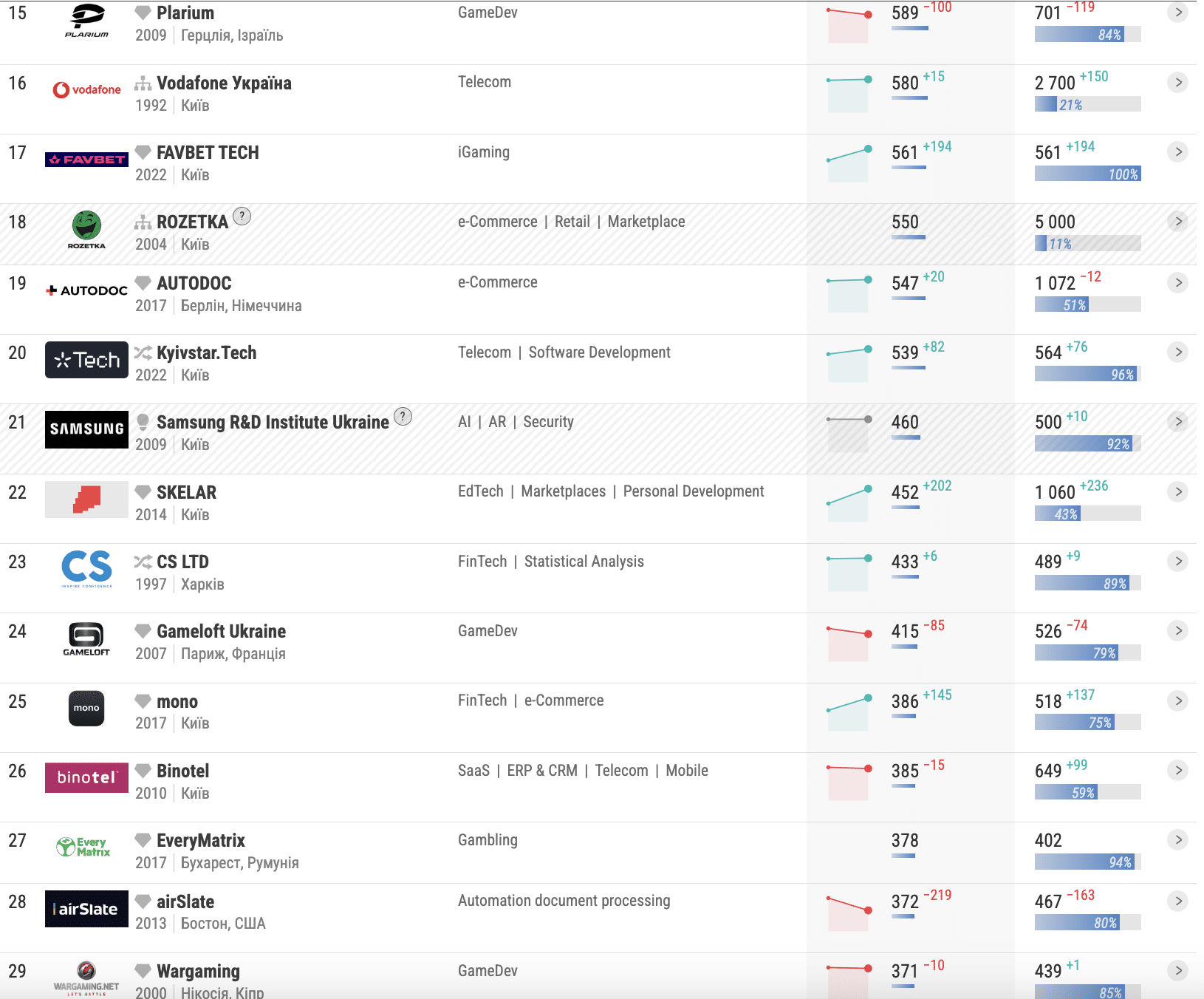
Task: Click the Vodafone logo
Action: coord(86,90)
